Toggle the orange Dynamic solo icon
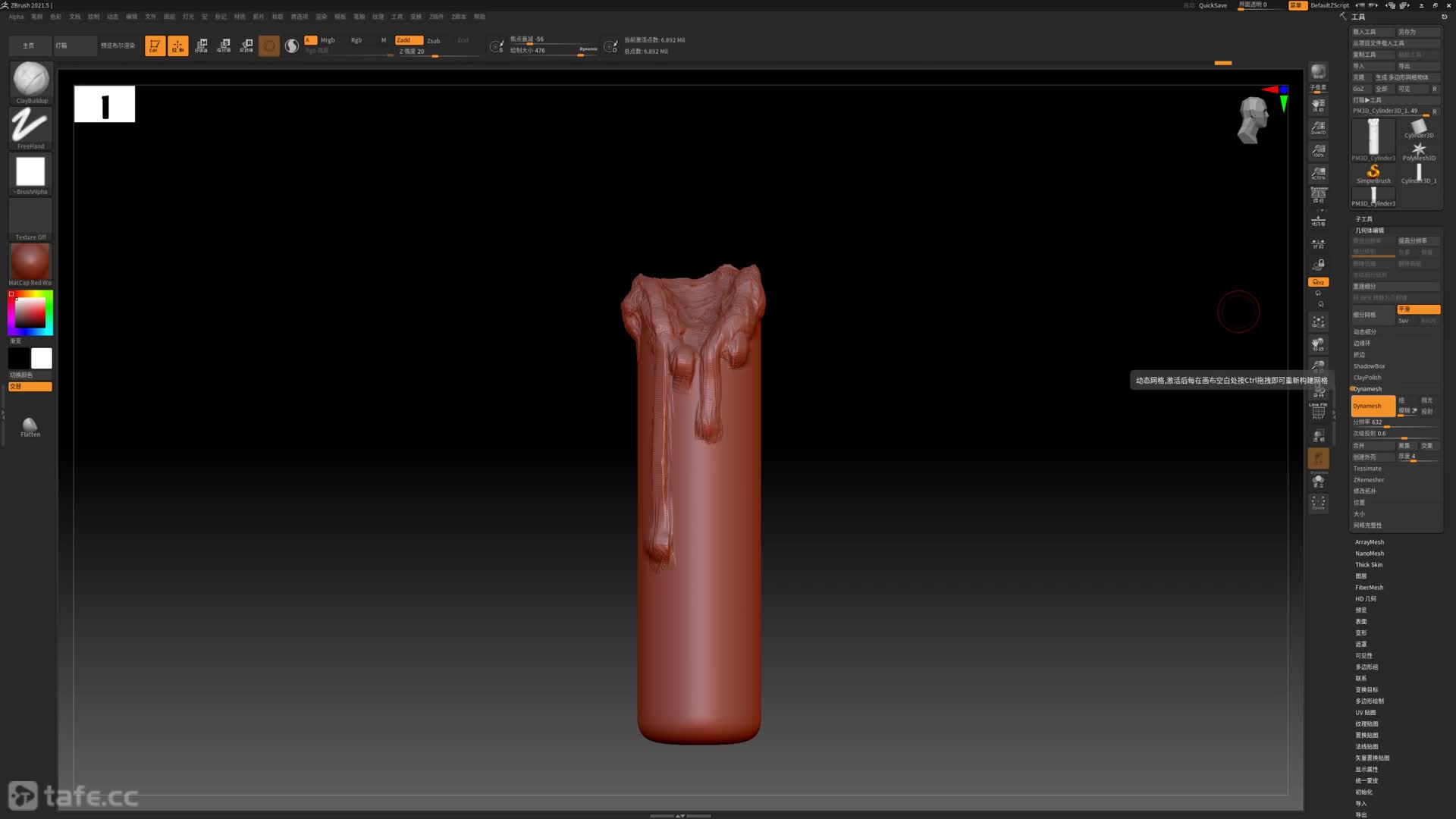The width and height of the screenshot is (1456, 819). coord(1318,459)
